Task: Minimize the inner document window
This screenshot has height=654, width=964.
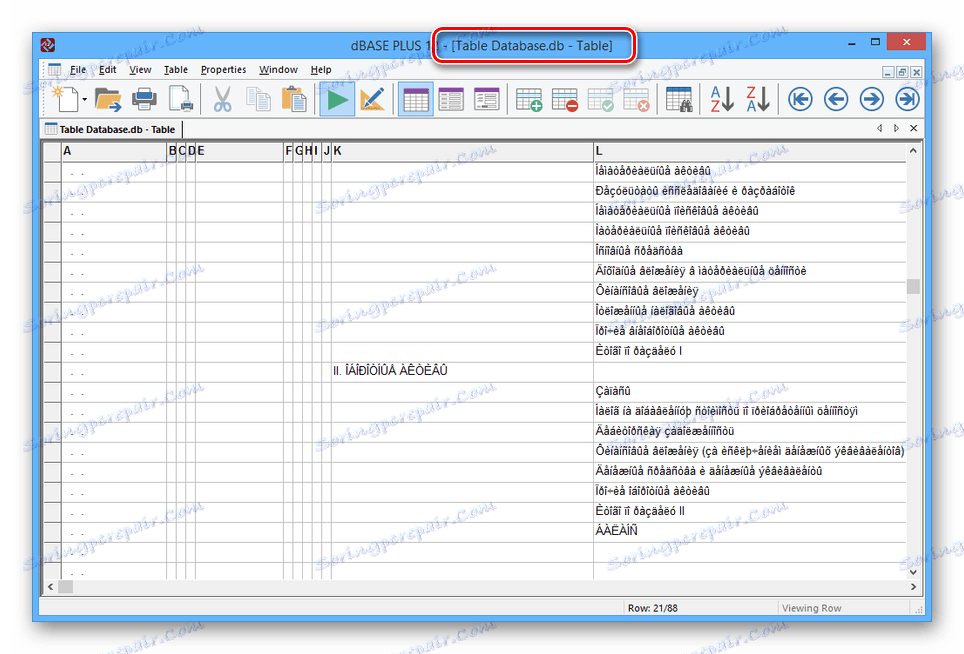Action: (888, 72)
